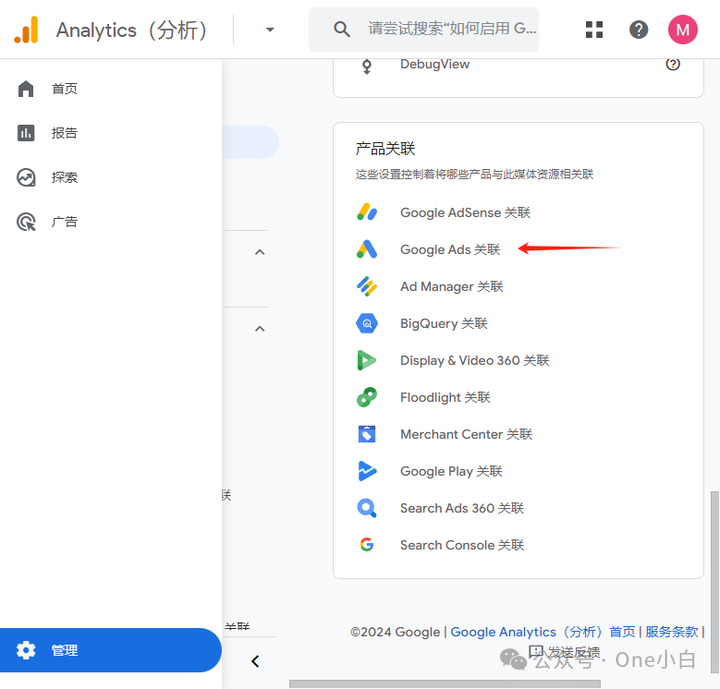Click the explore trend icon
This screenshot has height=689, width=720.
click(26, 177)
